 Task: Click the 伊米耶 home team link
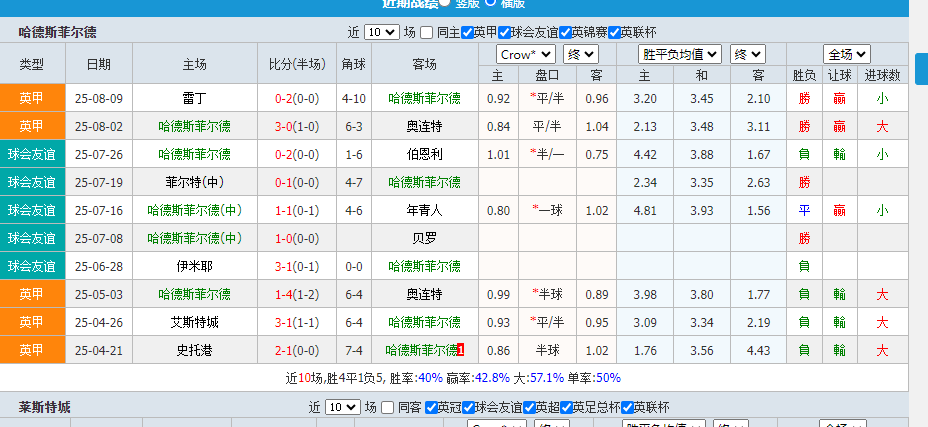[194, 266]
